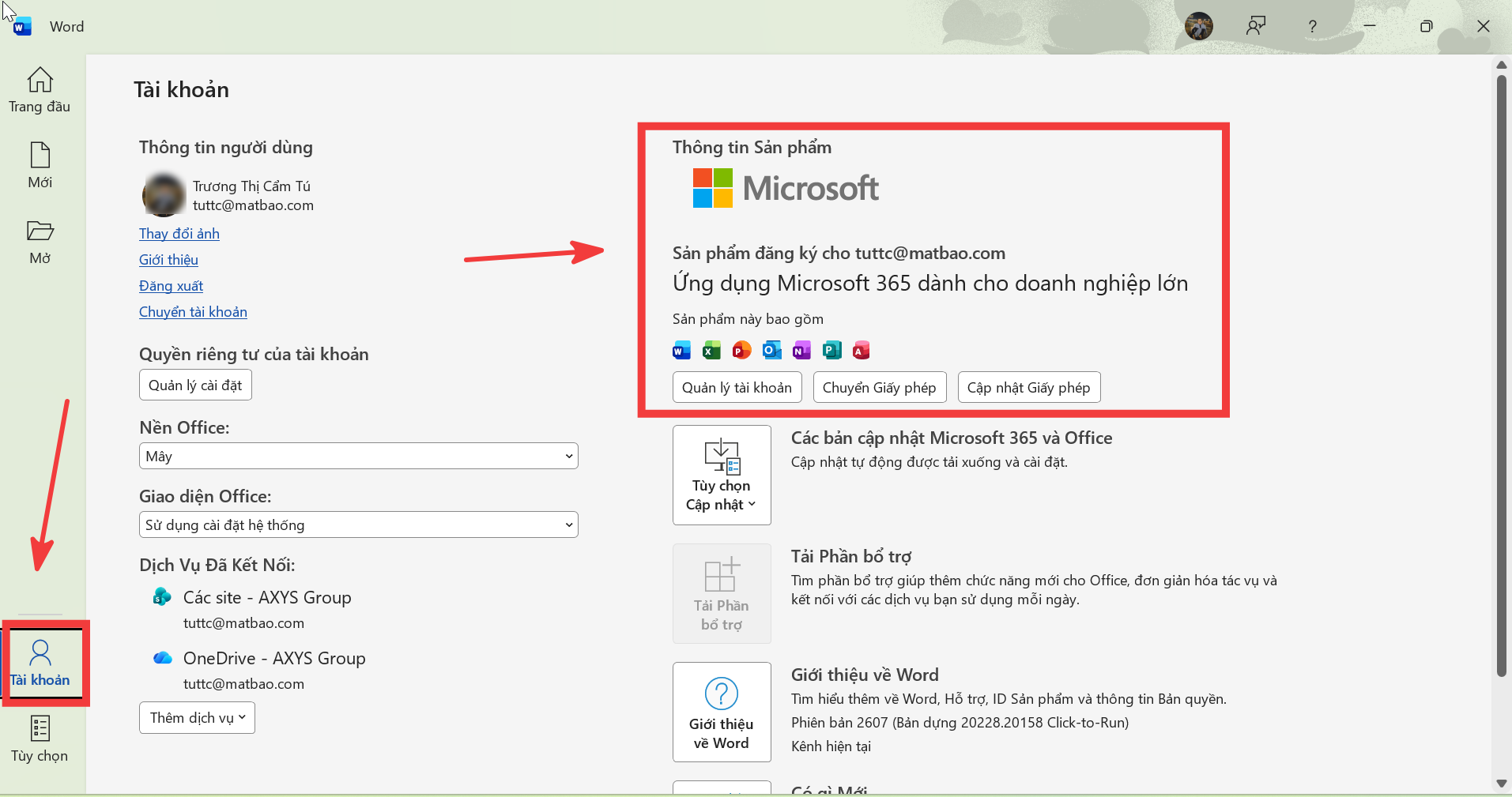Open the Mở file browser section
The width and height of the screenshot is (1512, 797).
tap(40, 242)
